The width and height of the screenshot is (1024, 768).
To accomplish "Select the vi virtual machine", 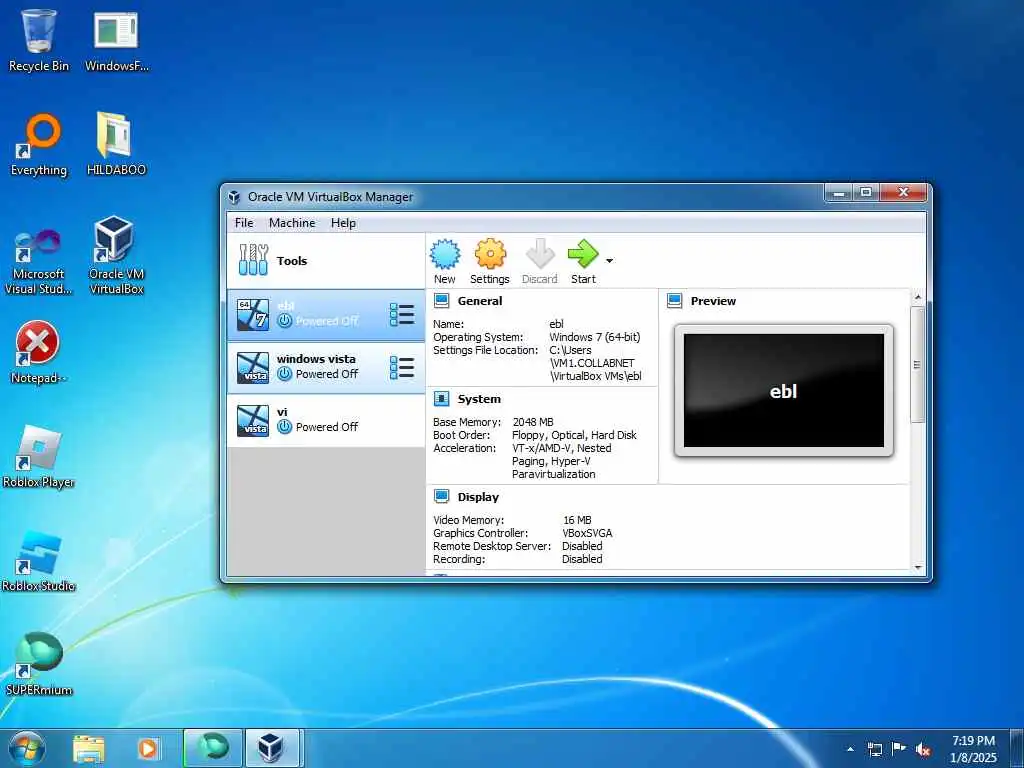I will (x=326, y=421).
